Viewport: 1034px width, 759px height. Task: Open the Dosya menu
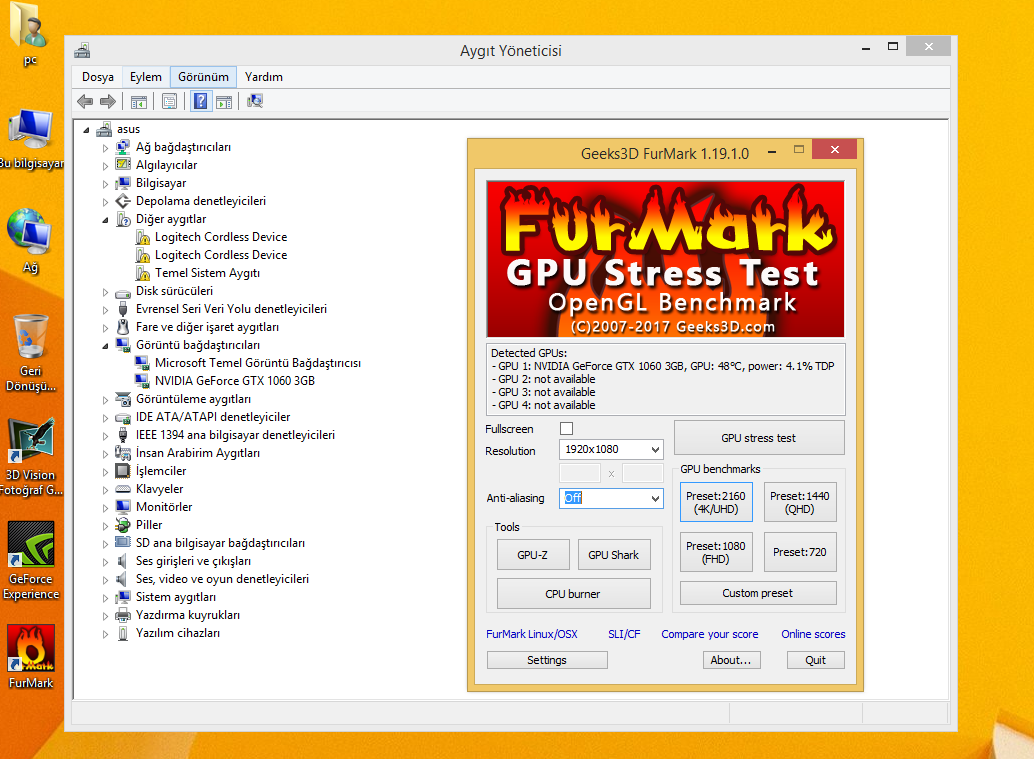(x=98, y=77)
